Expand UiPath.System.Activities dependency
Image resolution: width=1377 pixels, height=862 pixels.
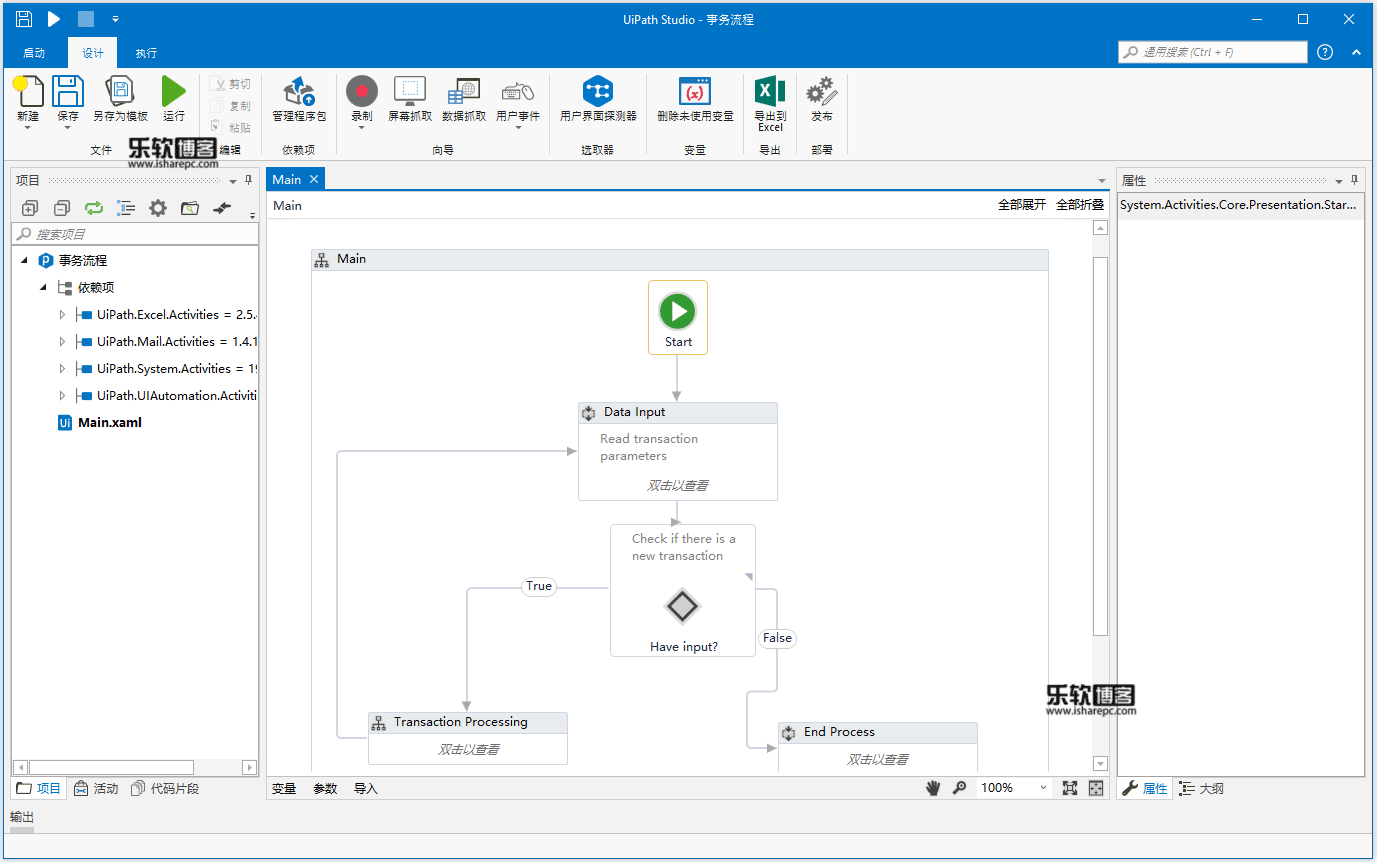(x=62, y=368)
